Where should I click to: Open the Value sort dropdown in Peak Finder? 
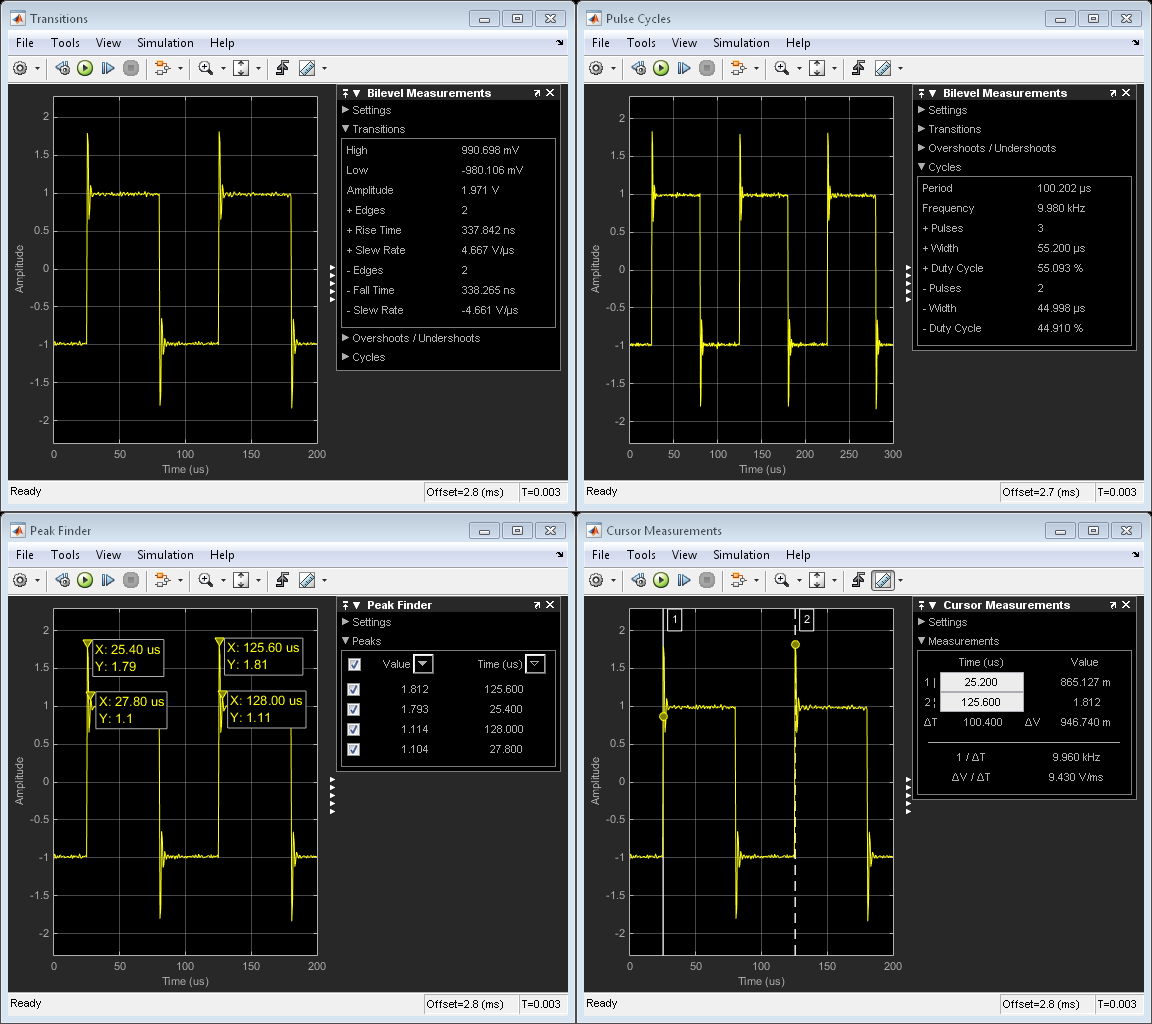(423, 664)
